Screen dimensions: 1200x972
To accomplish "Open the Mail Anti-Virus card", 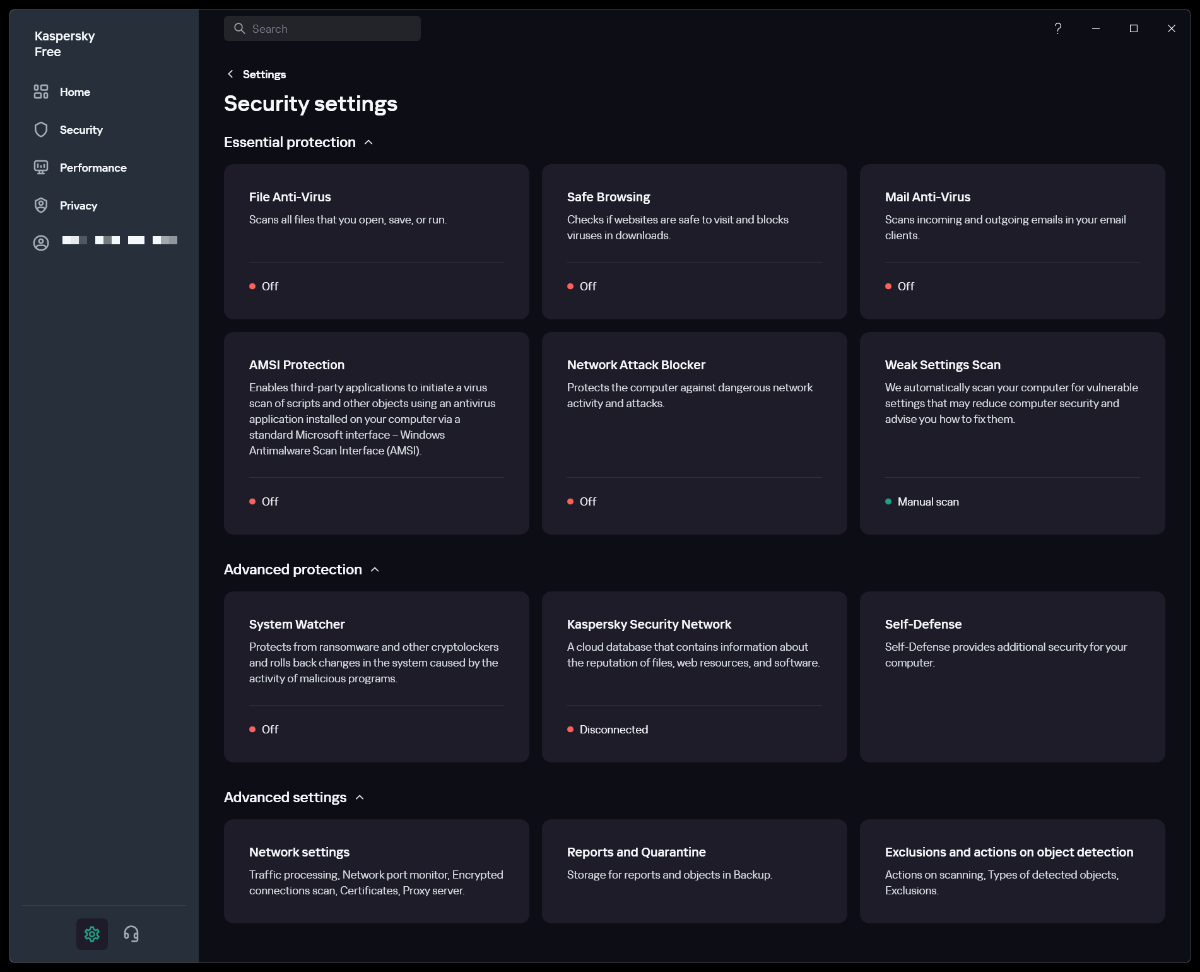I will coord(1012,242).
